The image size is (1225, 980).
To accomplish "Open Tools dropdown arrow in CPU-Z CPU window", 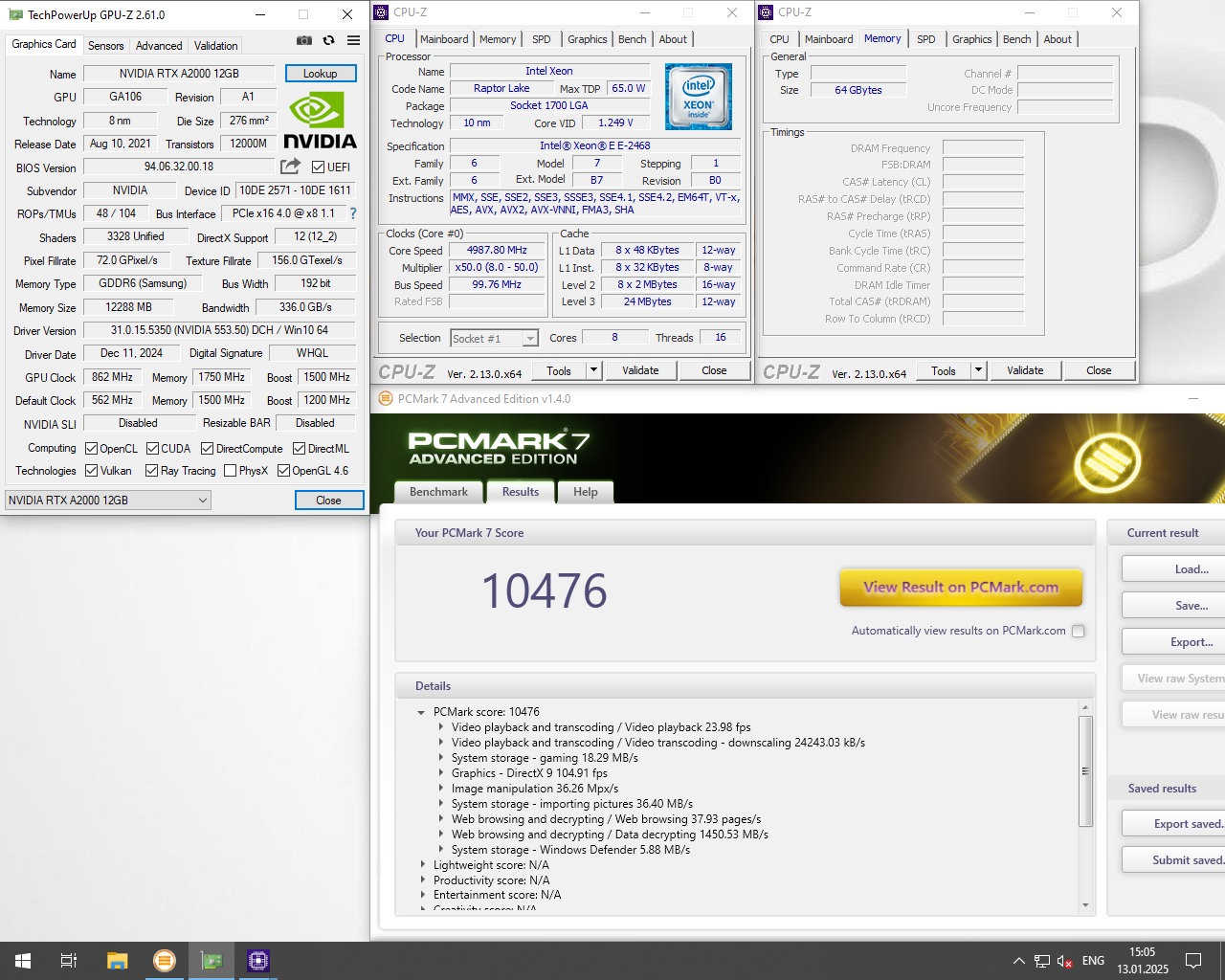I will click(593, 370).
